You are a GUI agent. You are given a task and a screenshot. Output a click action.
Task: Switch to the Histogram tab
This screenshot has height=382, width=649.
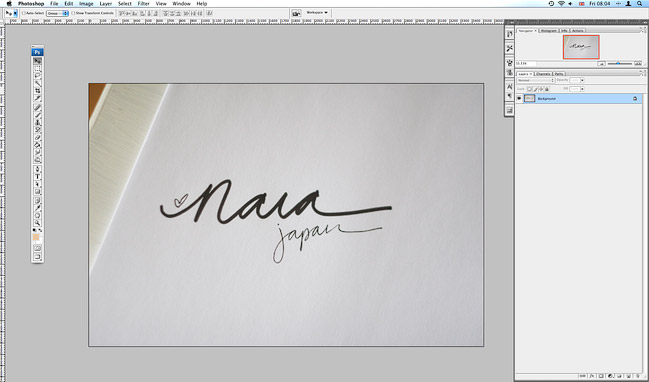(x=549, y=31)
